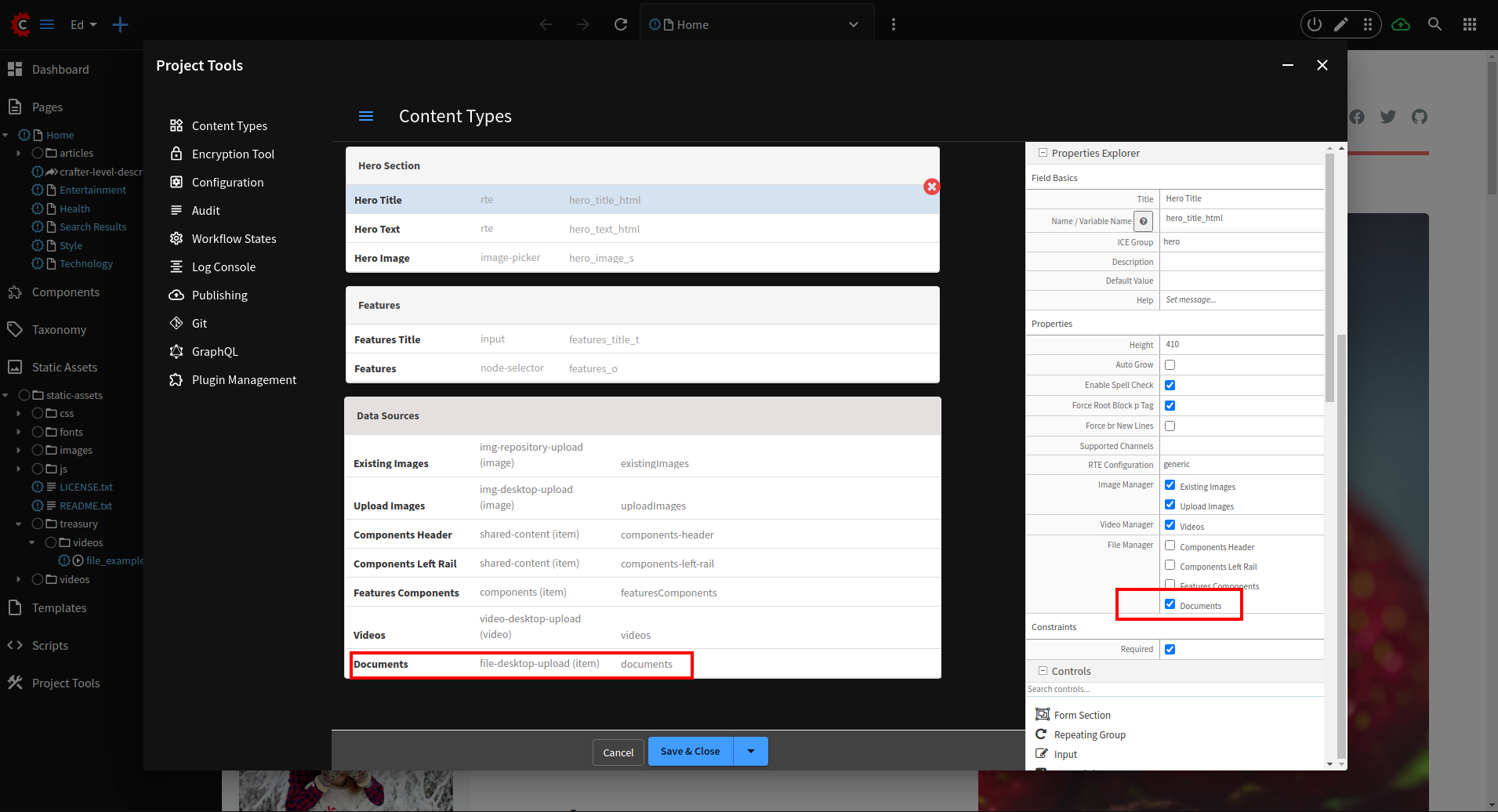Click the Cancel button
Viewport: 1498px width, 812px height.
(618, 752)
